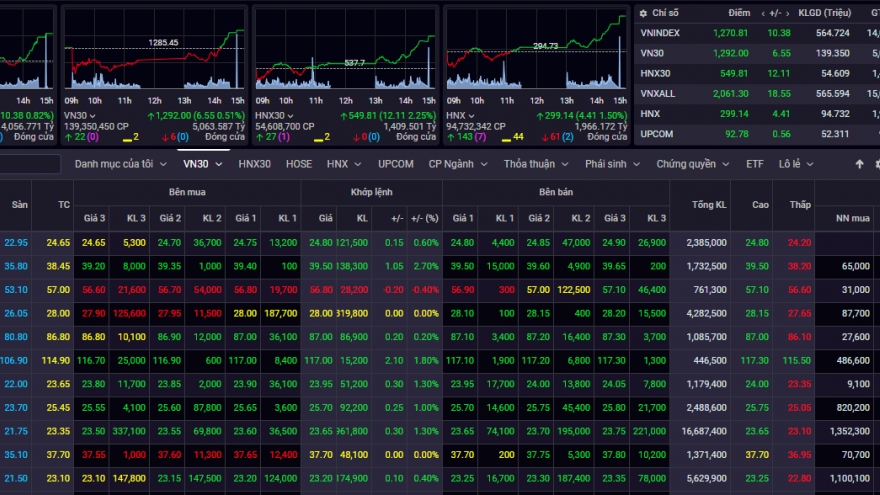Sort by Tổng KL column header
880x495 pixels.
708,204
